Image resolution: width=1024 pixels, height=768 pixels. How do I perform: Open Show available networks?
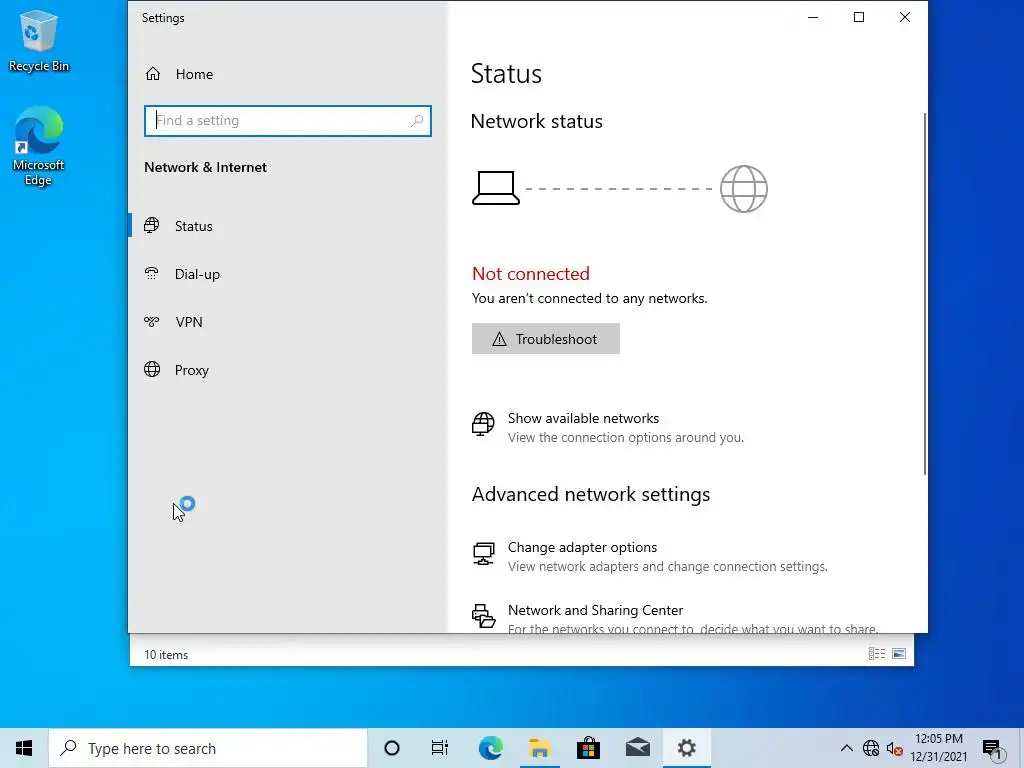(x=607, y=427)
